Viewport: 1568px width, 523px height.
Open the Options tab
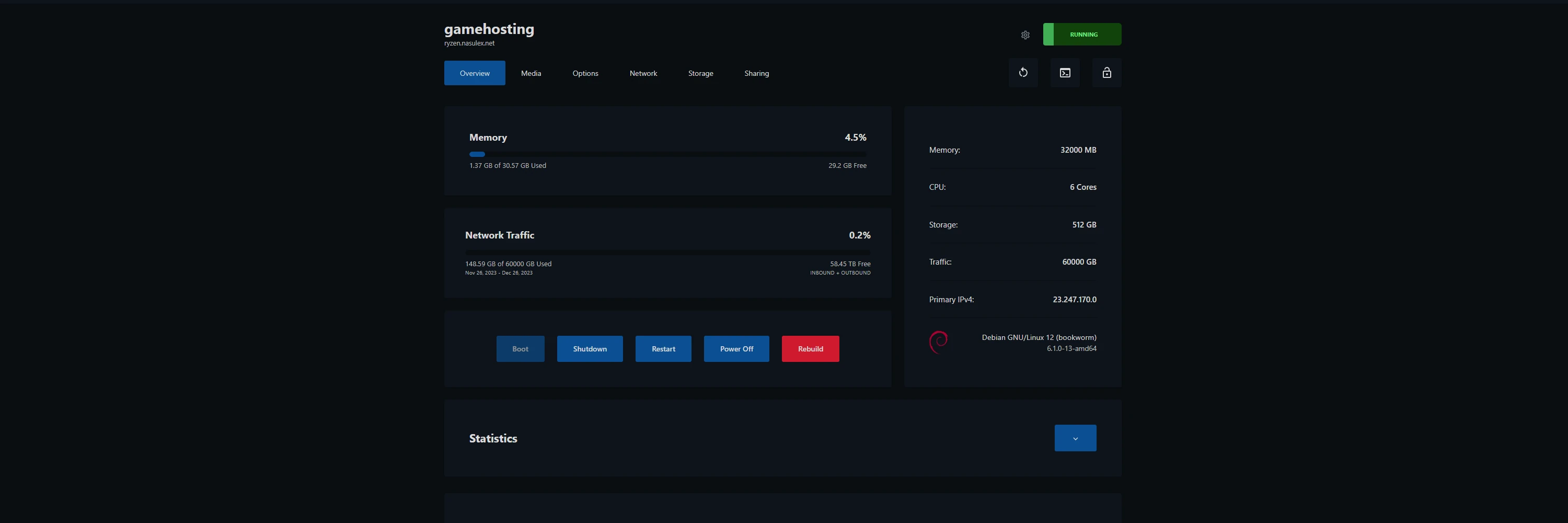click(x=585, y=73)
